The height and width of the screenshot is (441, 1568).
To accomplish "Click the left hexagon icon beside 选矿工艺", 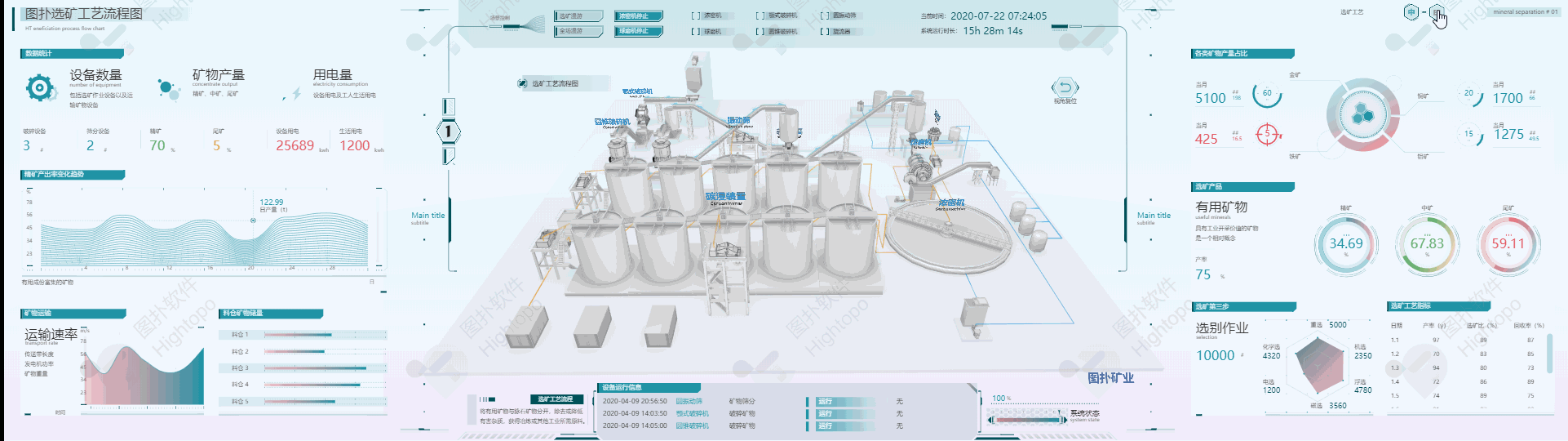I will [1411, 12].
